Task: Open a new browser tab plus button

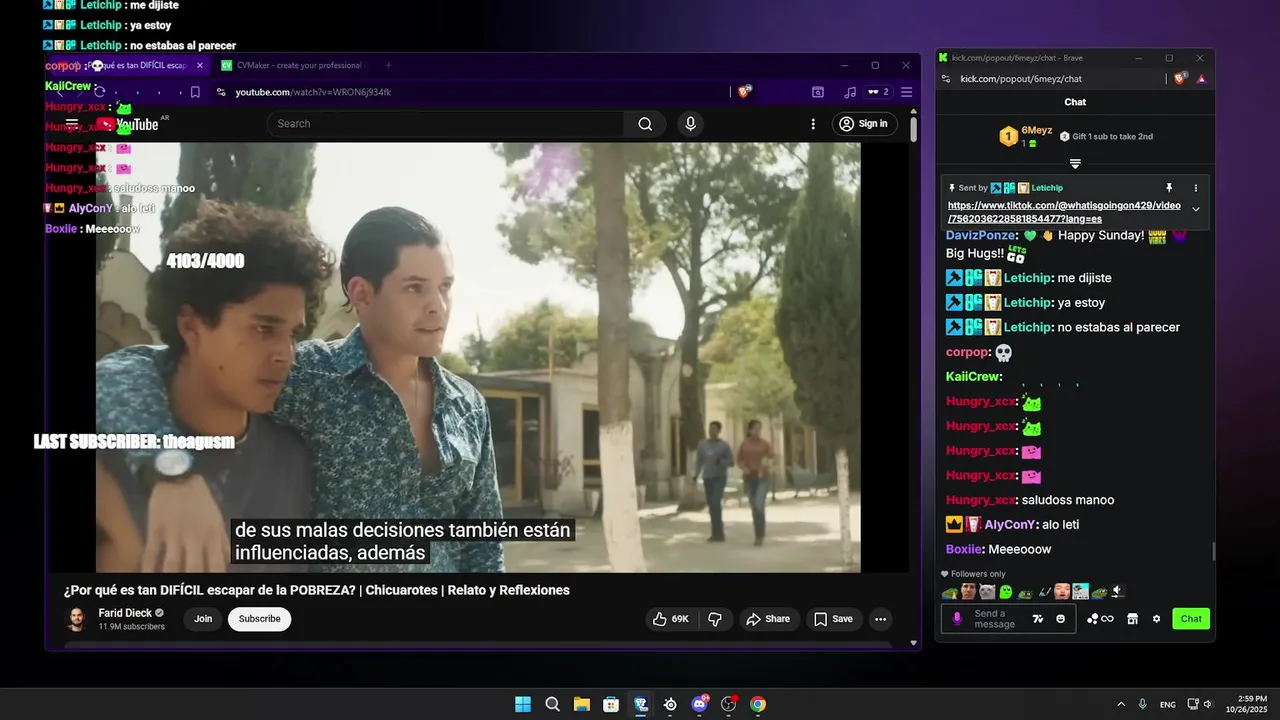Action: click(388, 65)
